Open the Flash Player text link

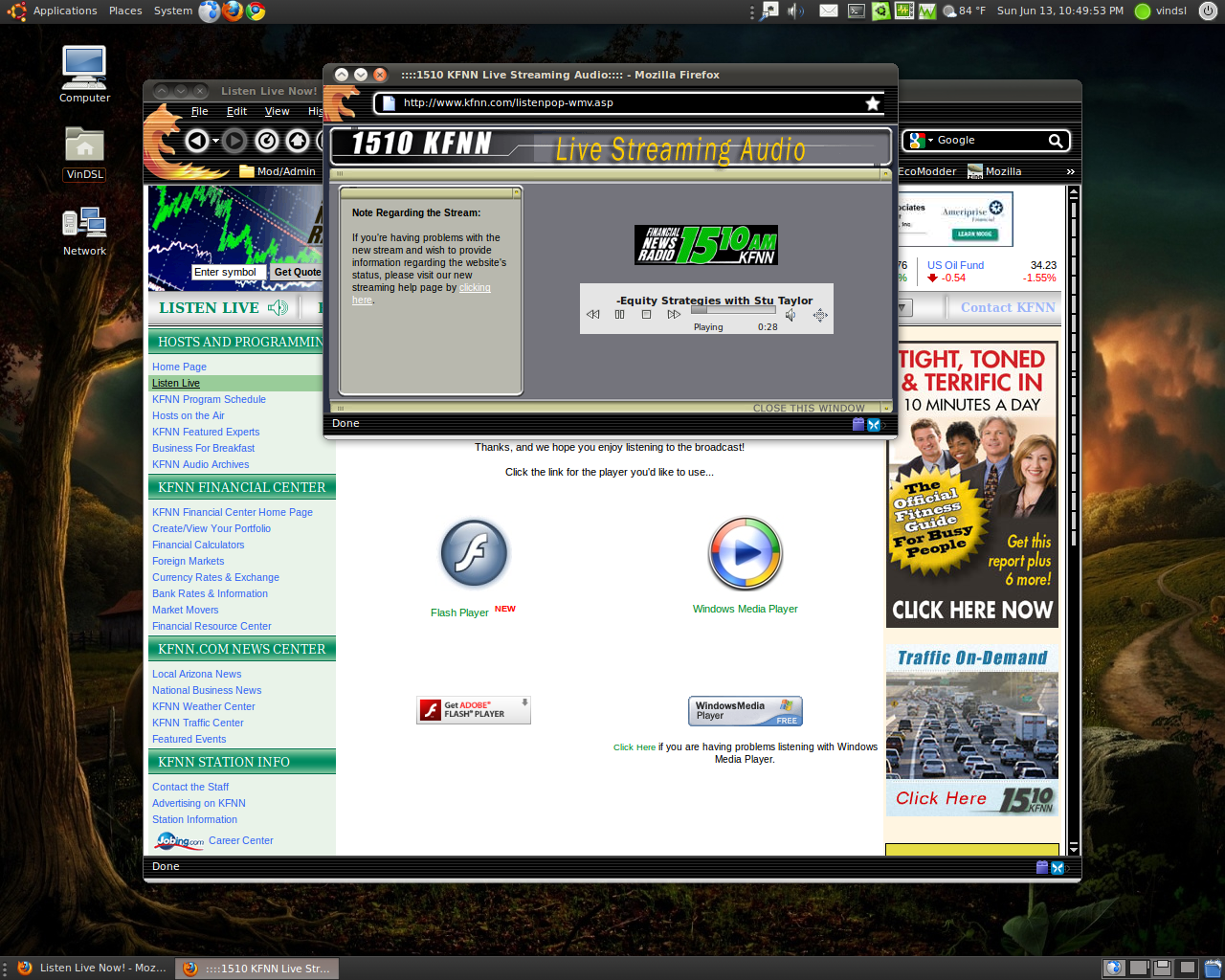coord(459,612)
